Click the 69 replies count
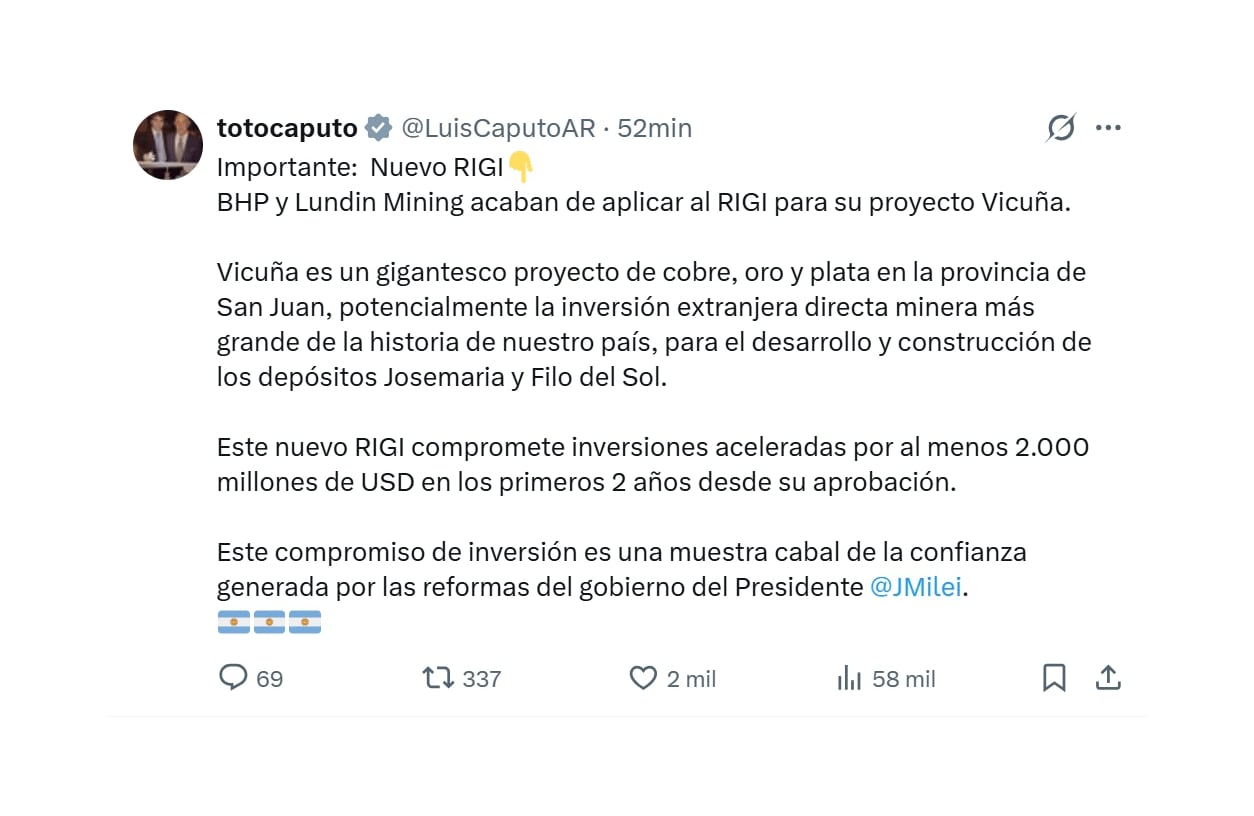Image resolution: width=1254 pixels, height=816 pixels. 268,678
